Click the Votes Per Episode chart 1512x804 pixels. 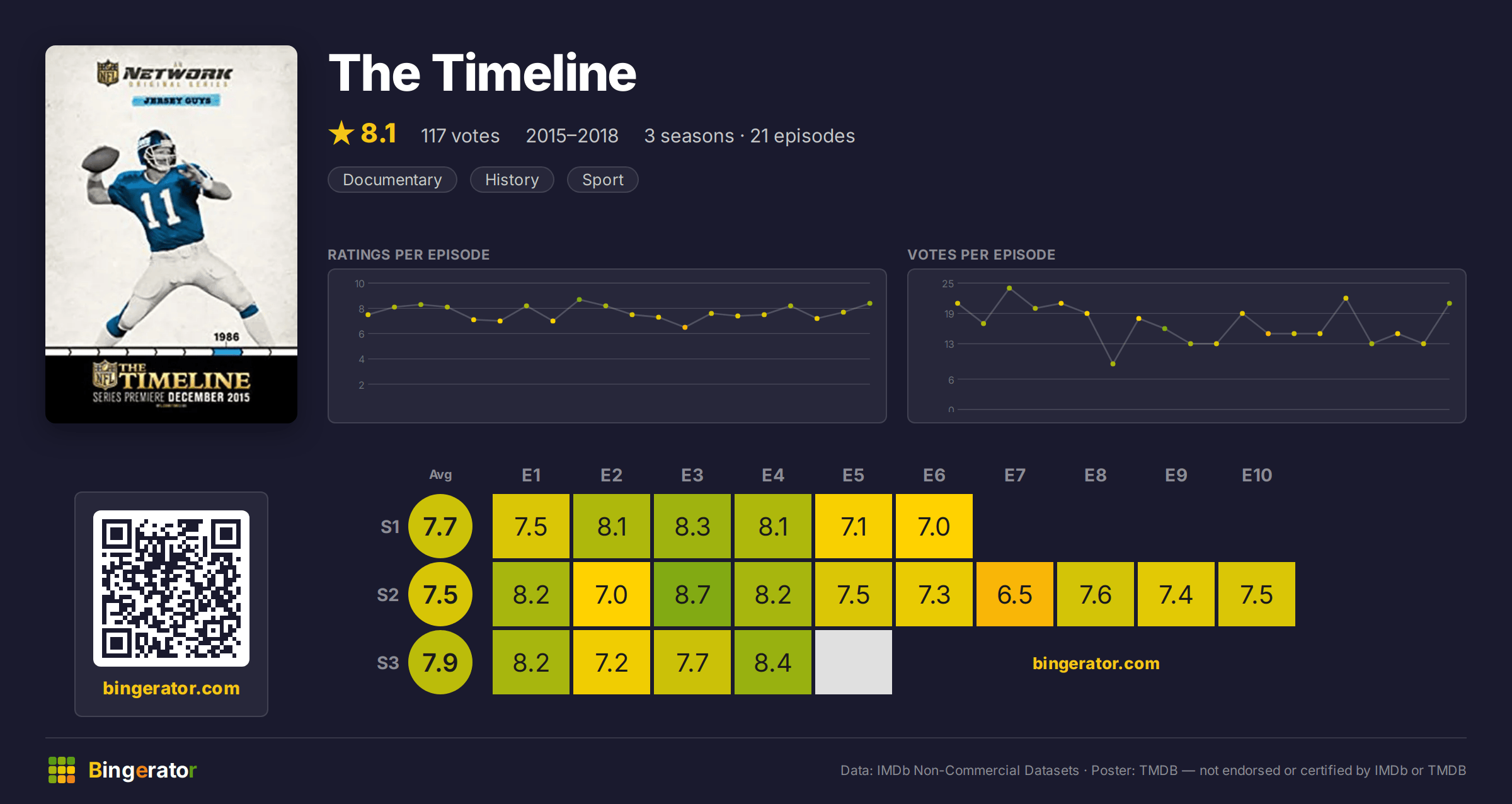tap(1187, 346)
